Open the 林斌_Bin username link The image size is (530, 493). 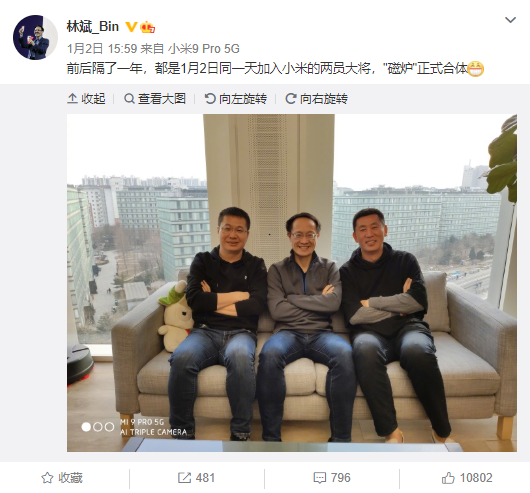pos(93,27)
